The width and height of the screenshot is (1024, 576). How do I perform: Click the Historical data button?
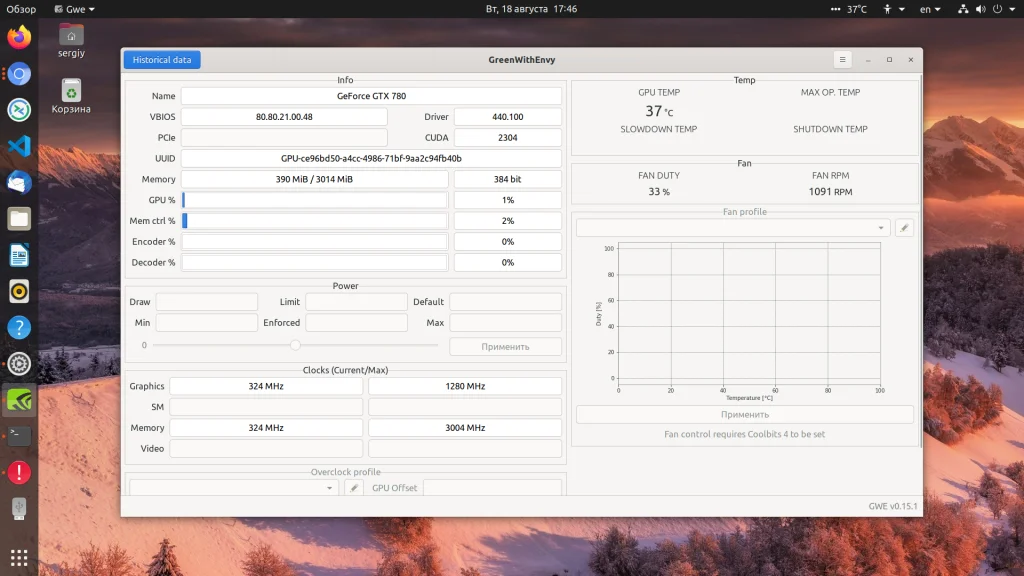[x=162, y=60]
